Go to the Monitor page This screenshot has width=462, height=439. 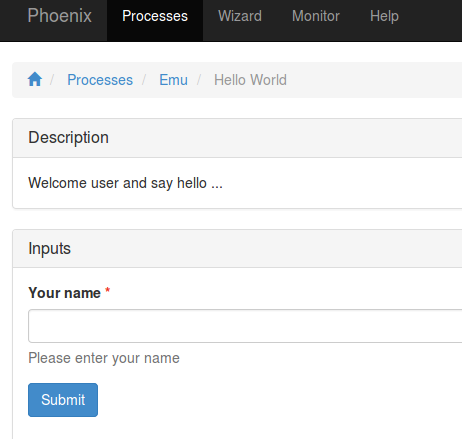(316, 16)
